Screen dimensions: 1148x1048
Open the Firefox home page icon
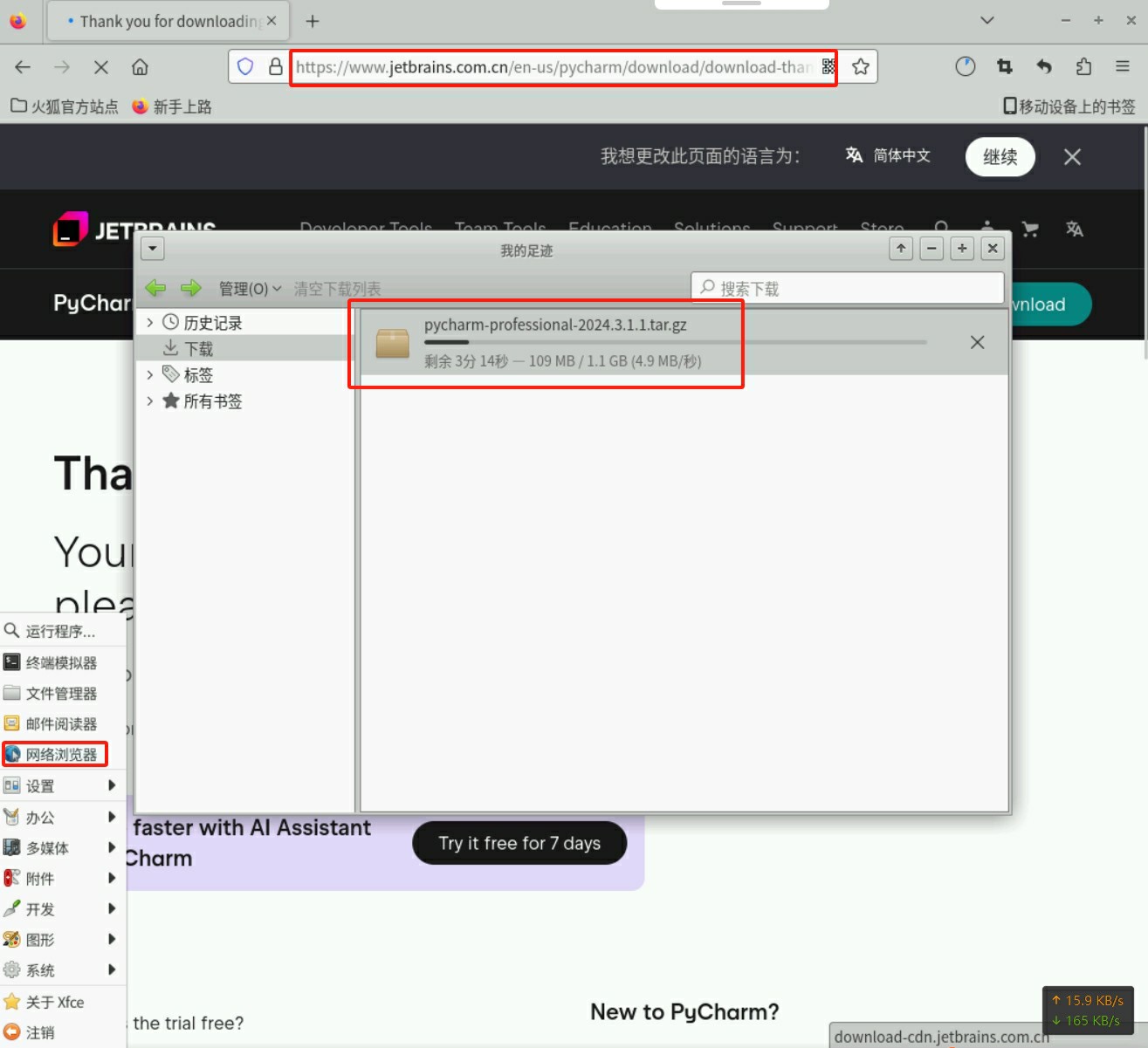(140, 67)
